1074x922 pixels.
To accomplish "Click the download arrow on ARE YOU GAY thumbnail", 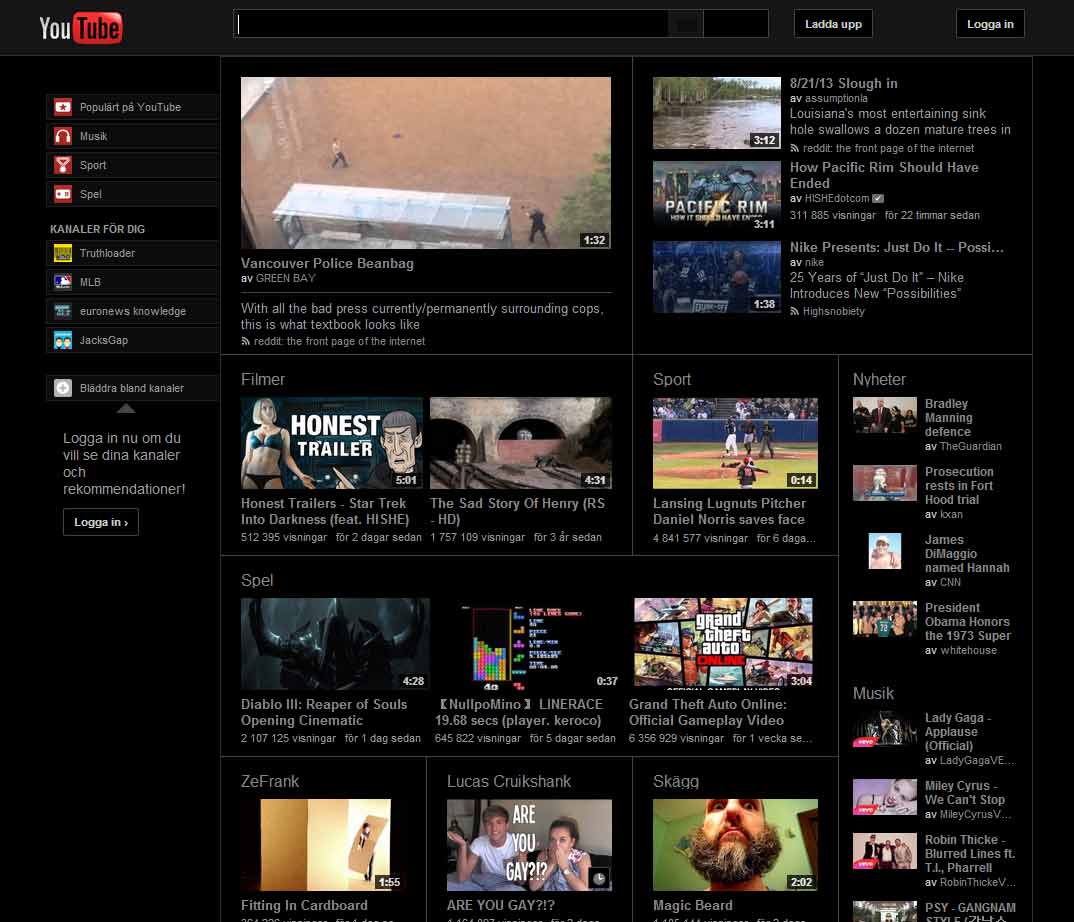I will [x=600, y=878].
